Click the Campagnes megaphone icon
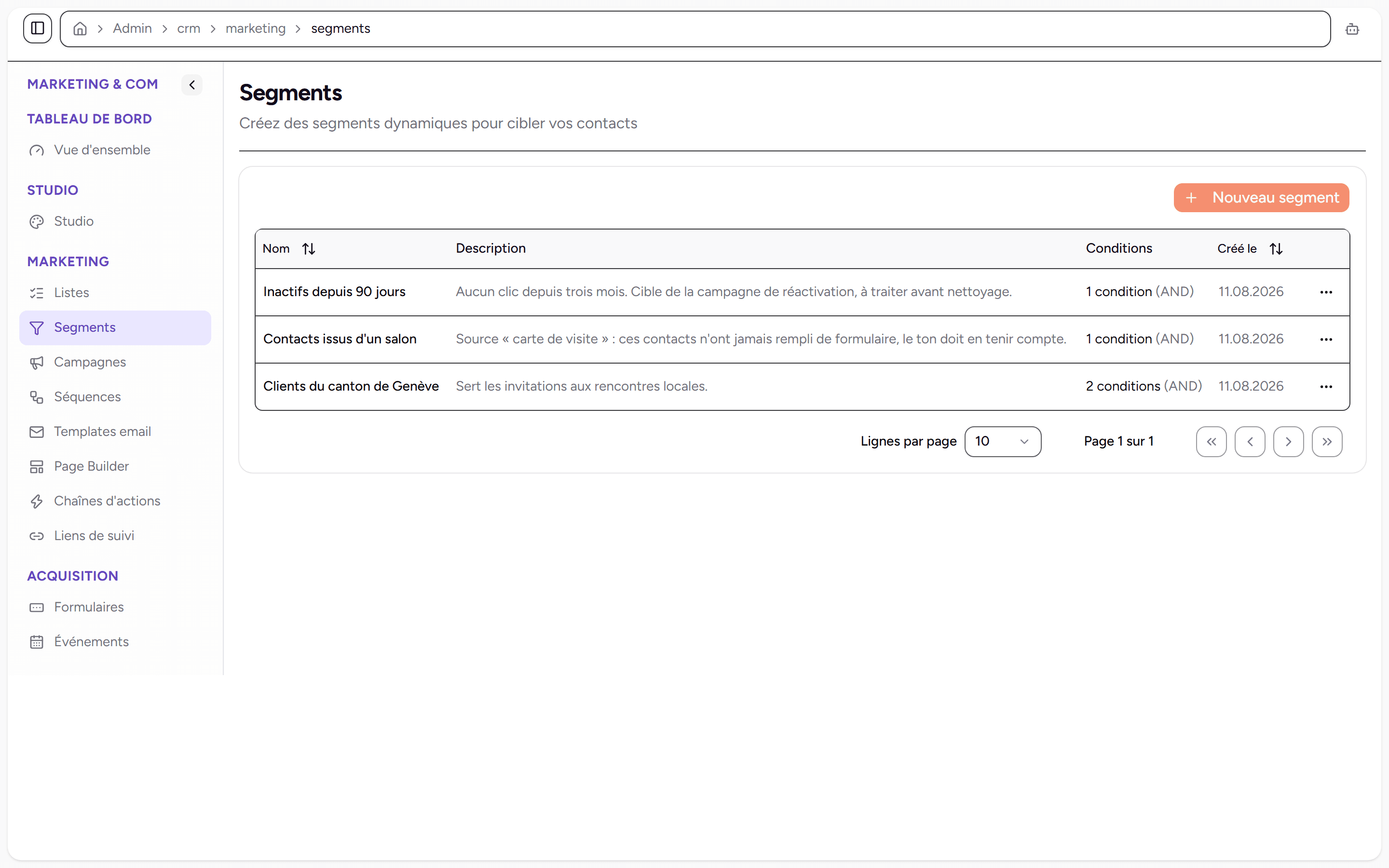1389x868 pixels. (37, 362)
